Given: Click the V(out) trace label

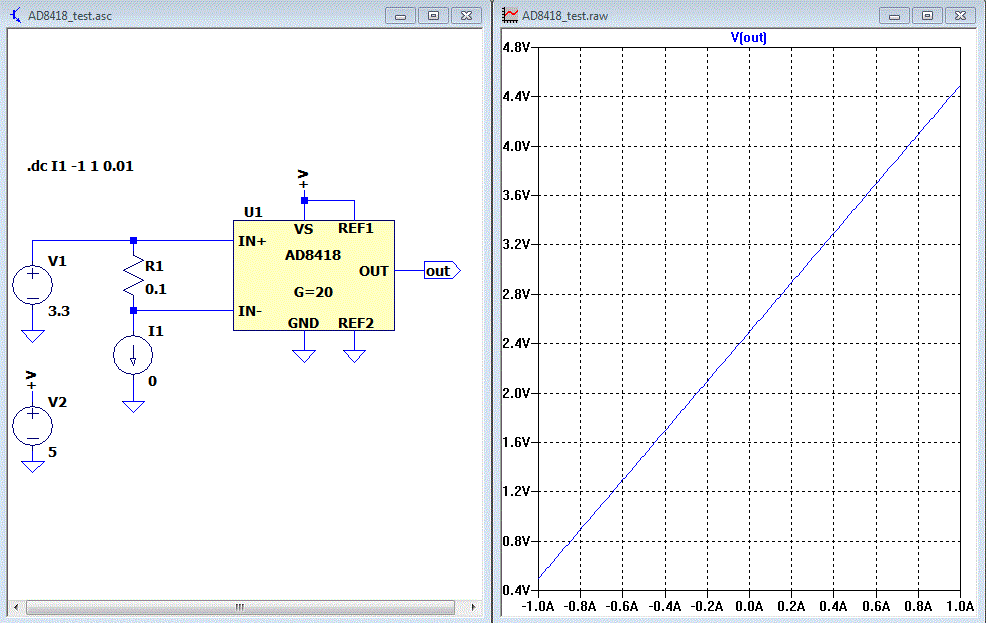Looking at the screenshot, I should pyautogui.click(x=748, y=38).
